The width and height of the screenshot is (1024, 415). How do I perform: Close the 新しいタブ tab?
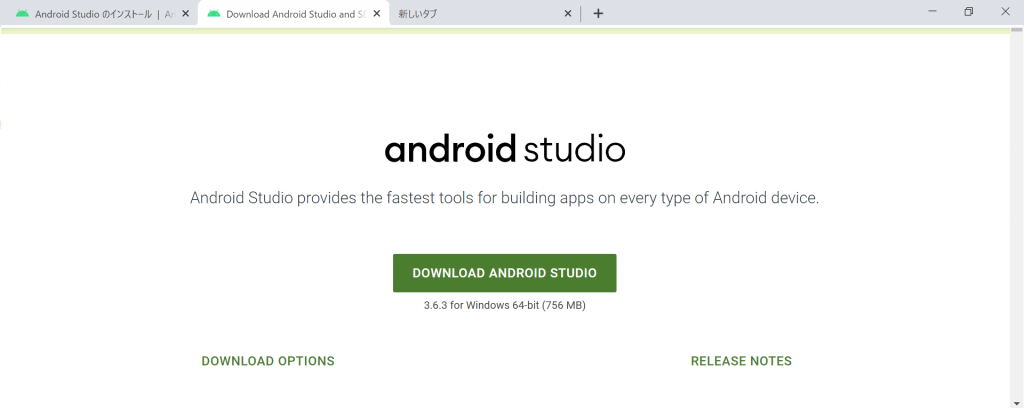568,14
